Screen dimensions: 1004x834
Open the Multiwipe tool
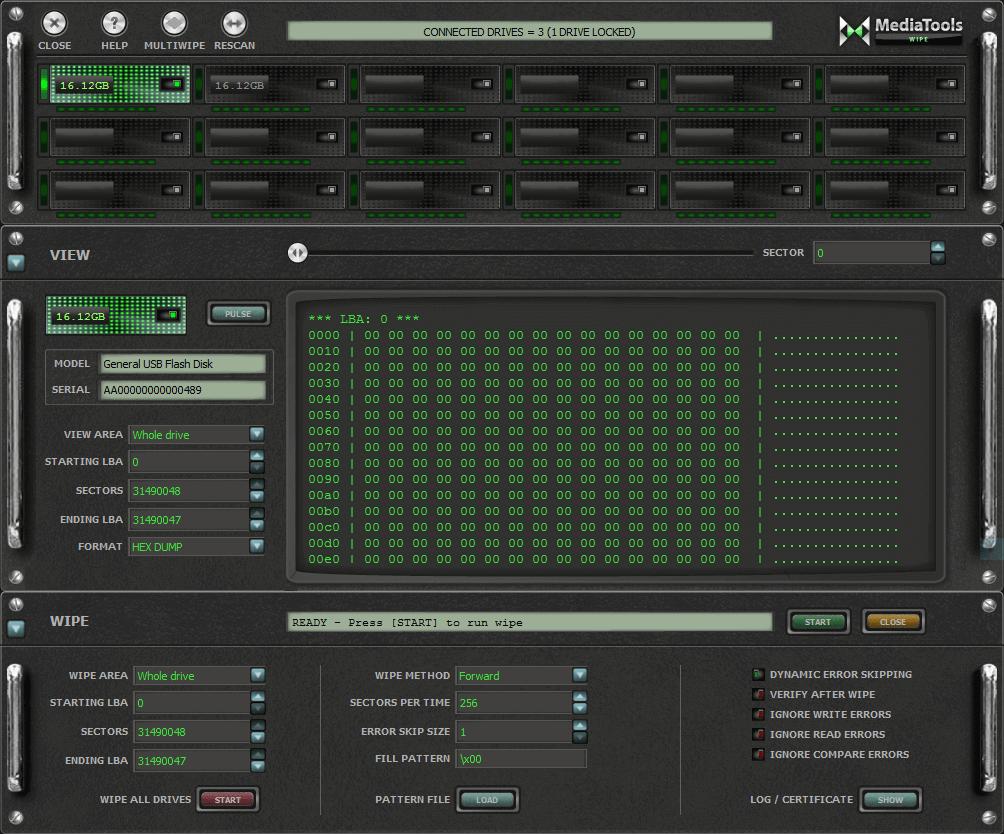174,24
